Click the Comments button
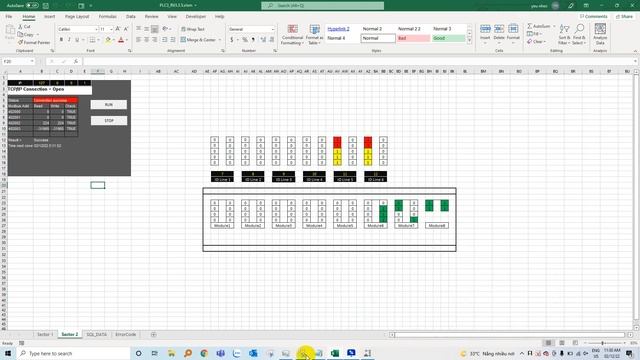The height and width of the screenshot is (360, 640). 593,17
